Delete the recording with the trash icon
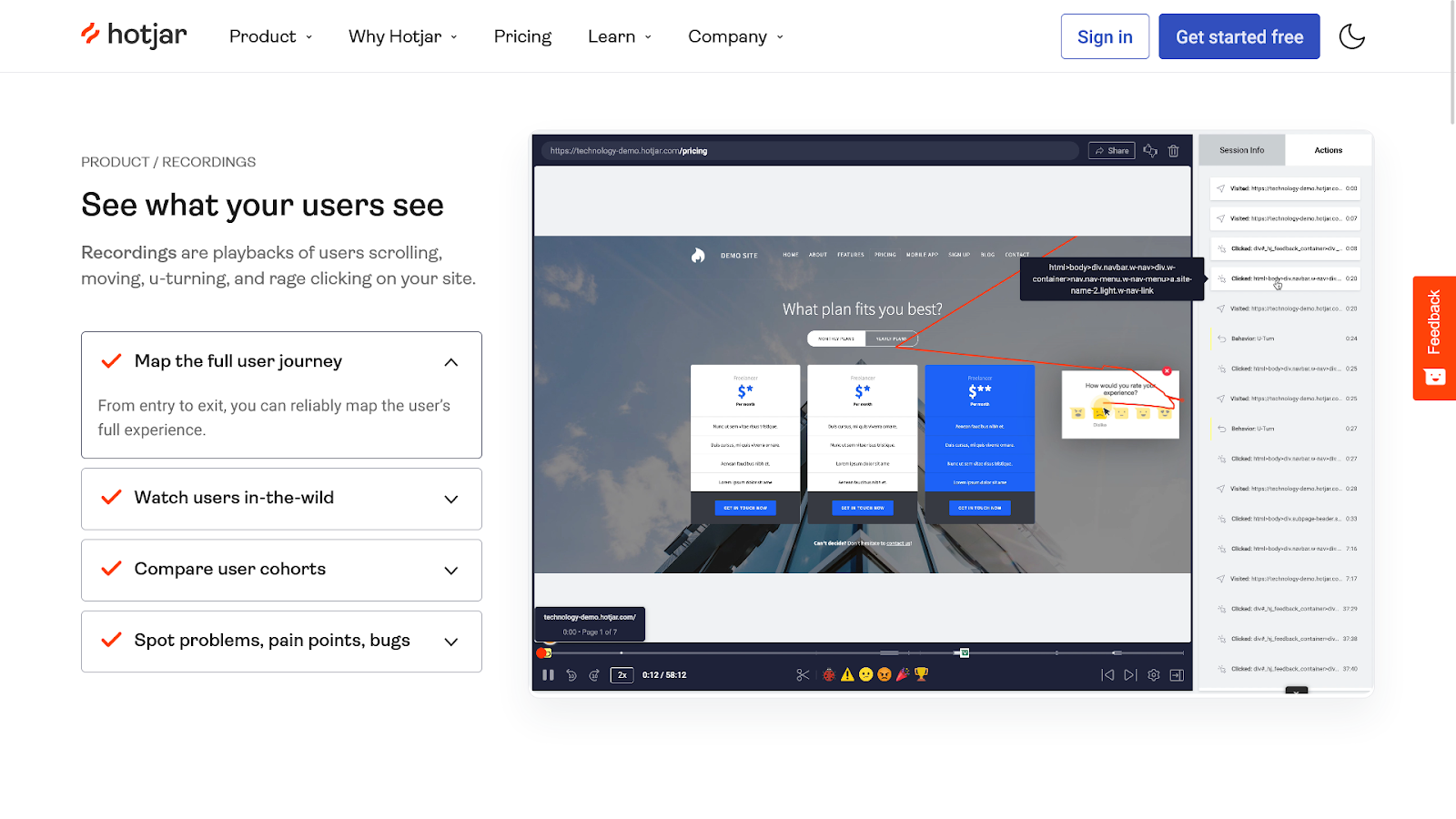1456x819 pixels. click(1174, 151)
